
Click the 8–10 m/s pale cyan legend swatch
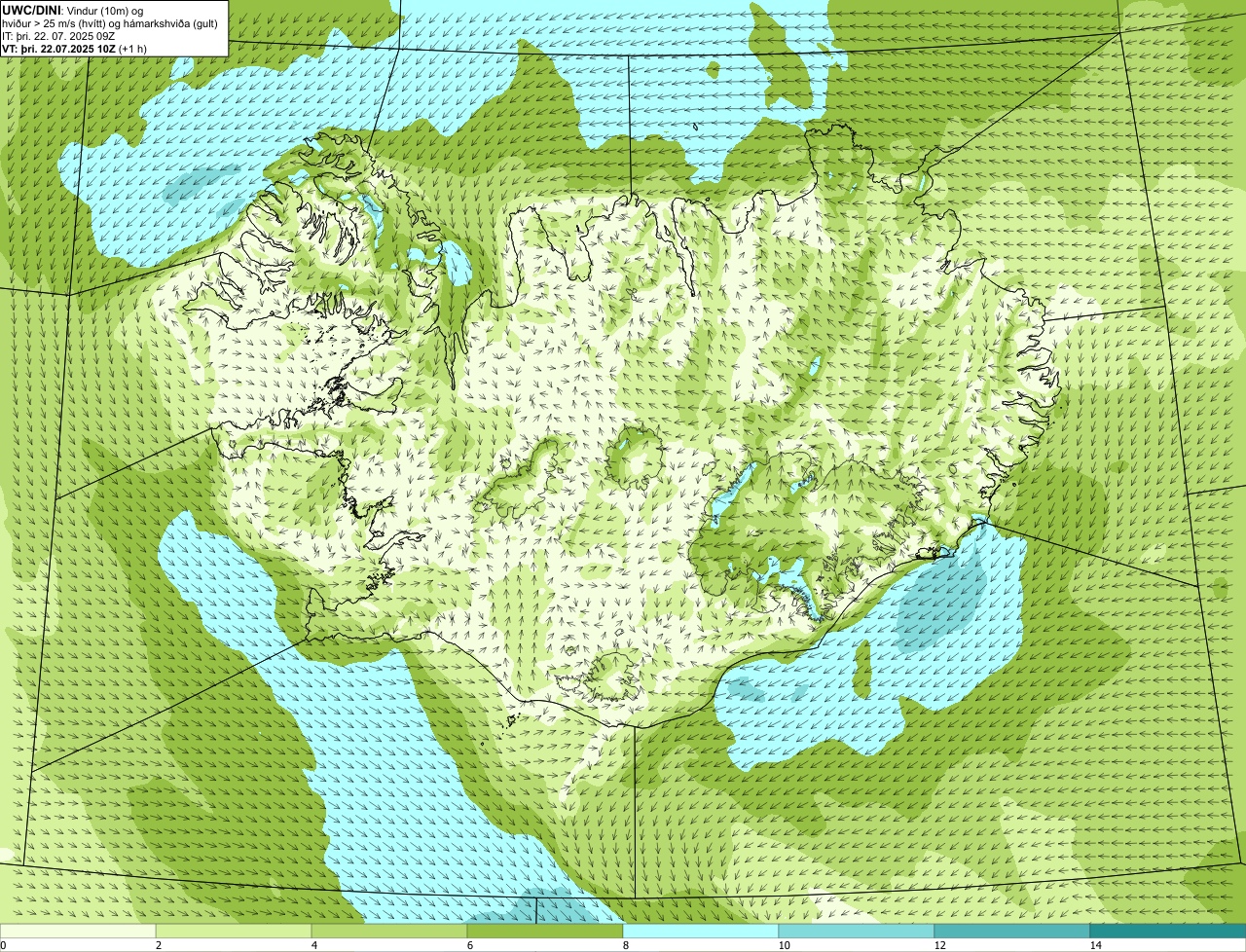[x=701, y=931]
